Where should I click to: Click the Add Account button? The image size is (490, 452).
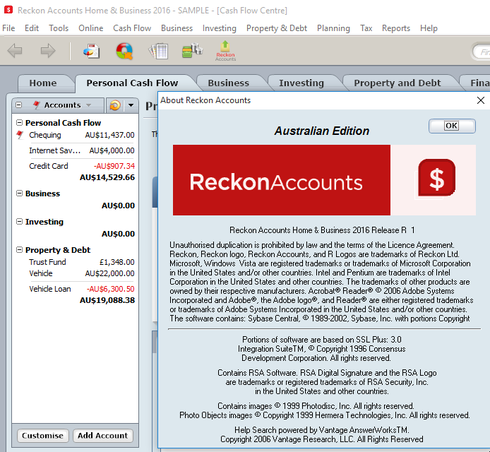[x=103, y=436]
